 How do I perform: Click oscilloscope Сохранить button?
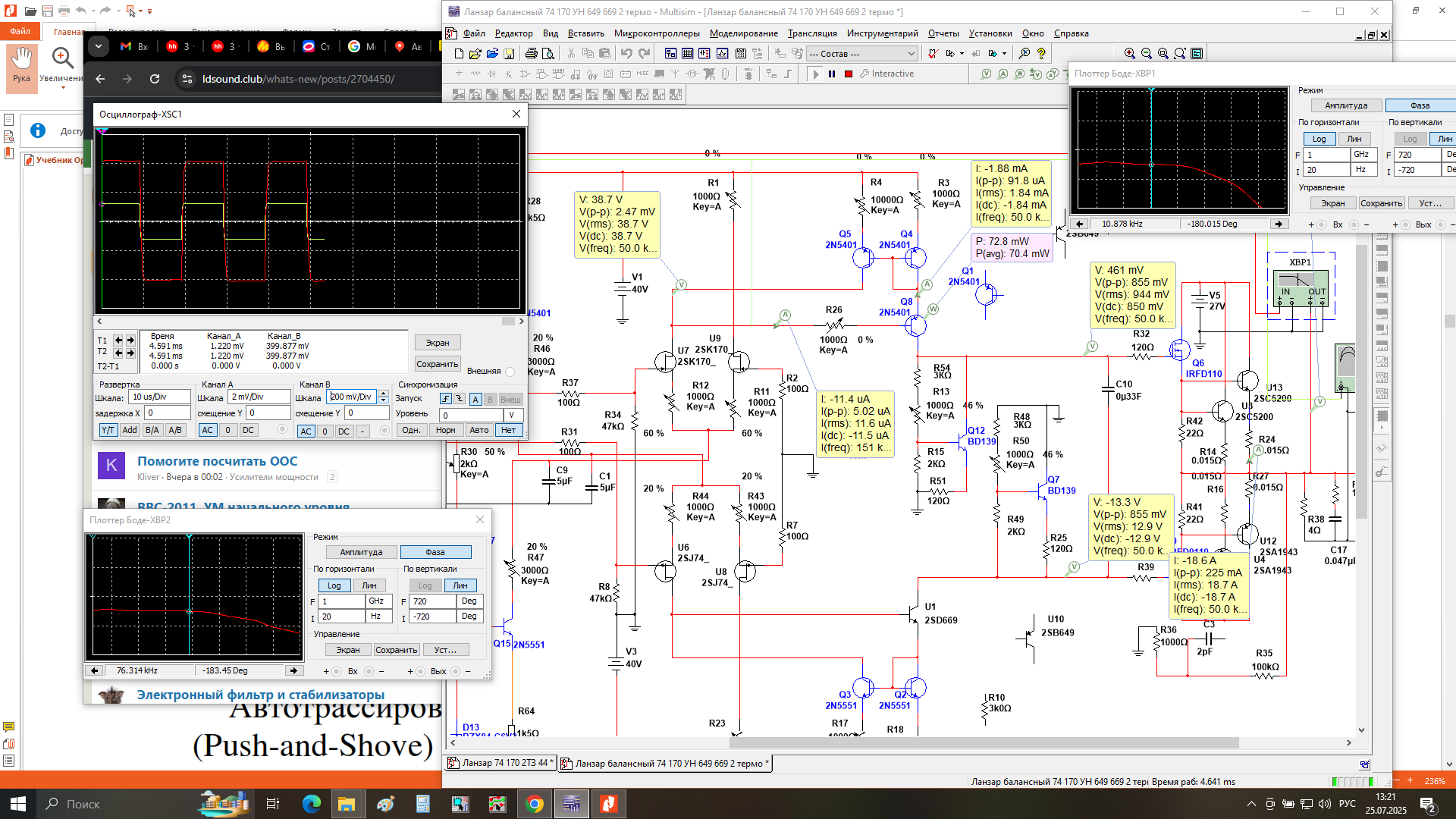coord(438,364)
